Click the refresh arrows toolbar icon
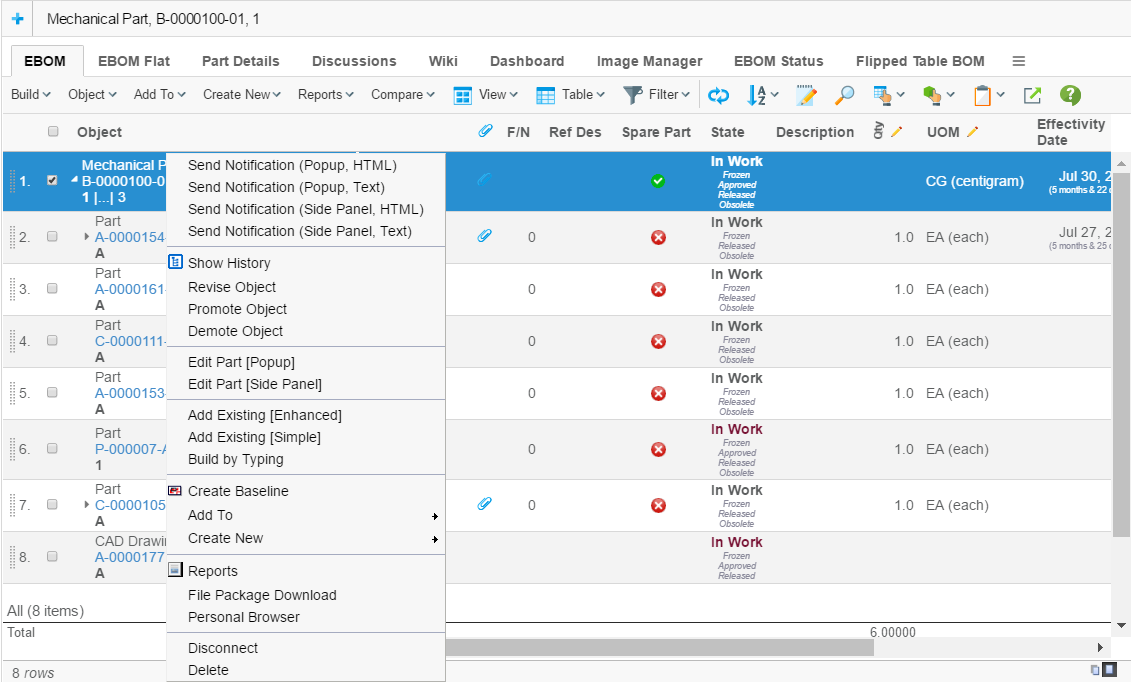1131x682 pixels. click(x=718, y=95)
